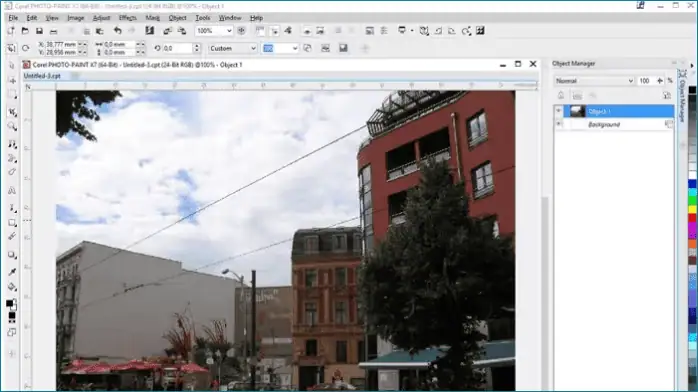Select the Object Pick tool in toolbox
This screenshot has height=392, width=698.
point(12,66)
